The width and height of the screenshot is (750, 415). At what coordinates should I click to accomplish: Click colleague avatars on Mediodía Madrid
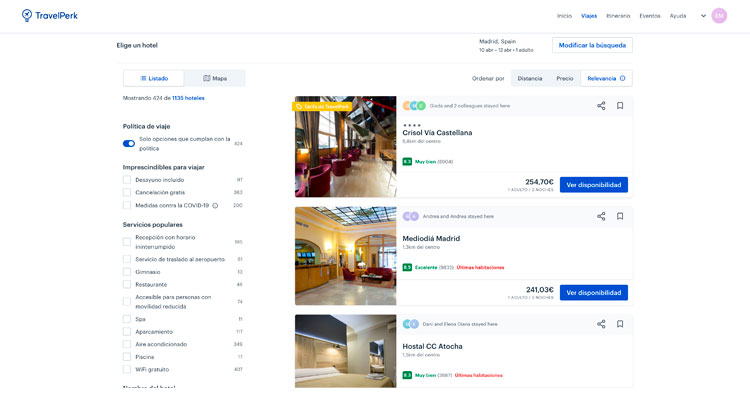click(x=410, y=216)
